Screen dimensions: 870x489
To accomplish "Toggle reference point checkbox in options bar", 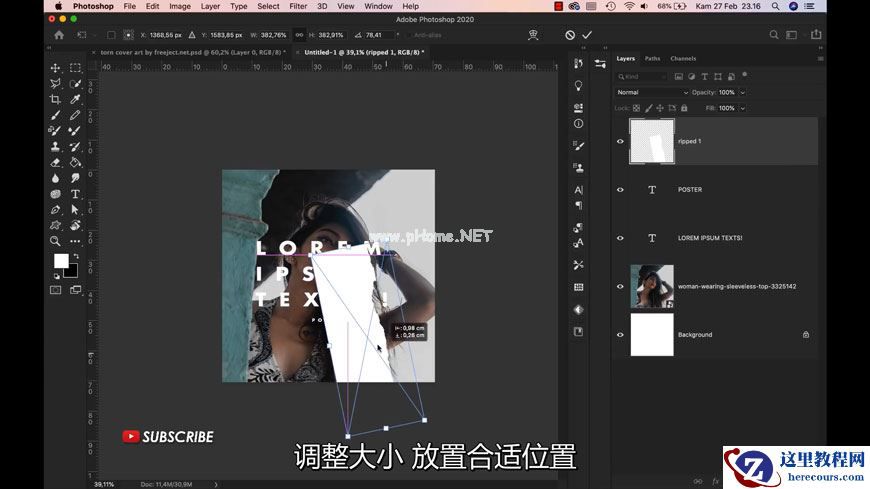I will pos(111,35).
